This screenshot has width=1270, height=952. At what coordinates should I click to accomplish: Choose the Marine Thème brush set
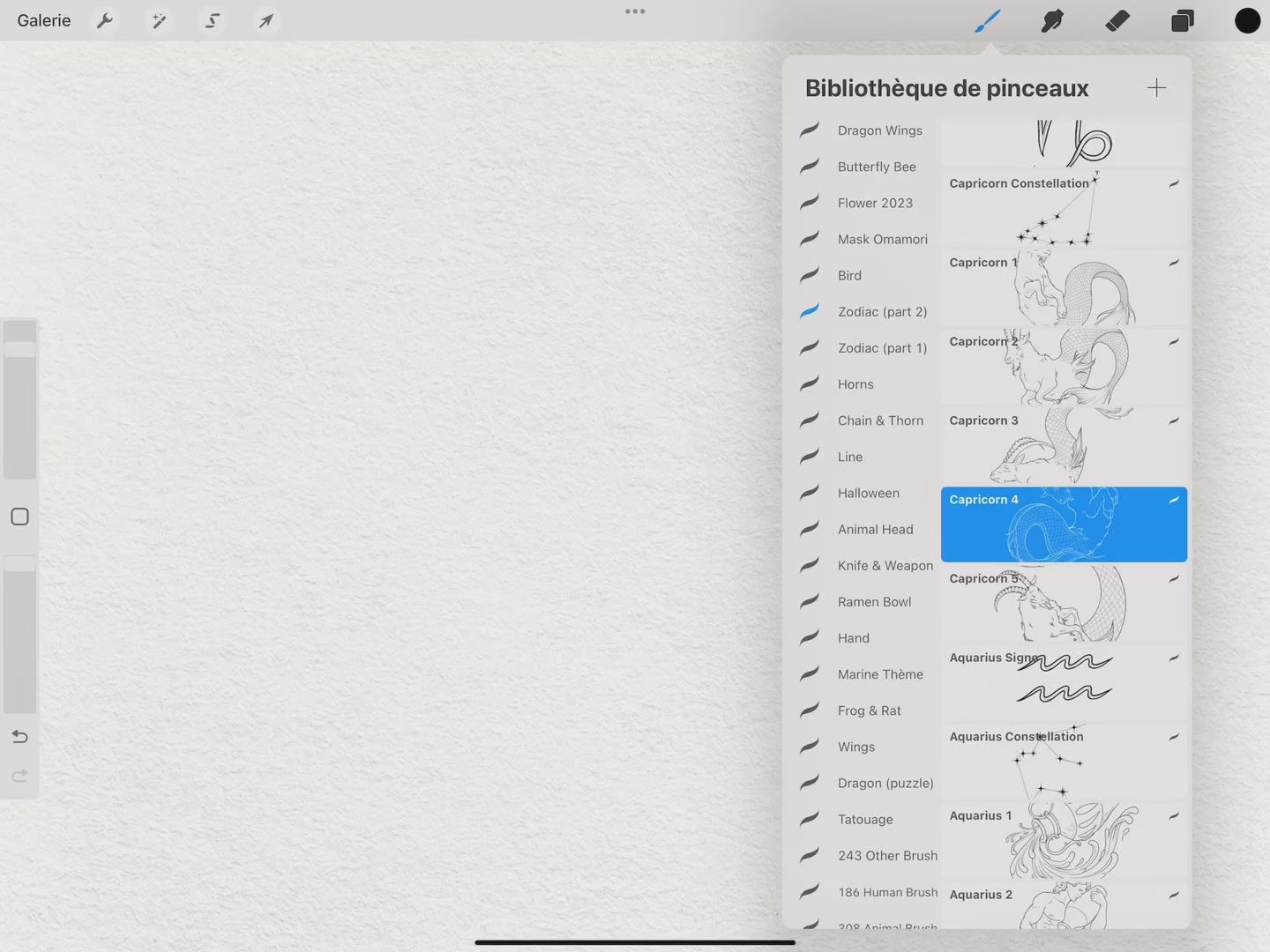(x=879, y=674)
